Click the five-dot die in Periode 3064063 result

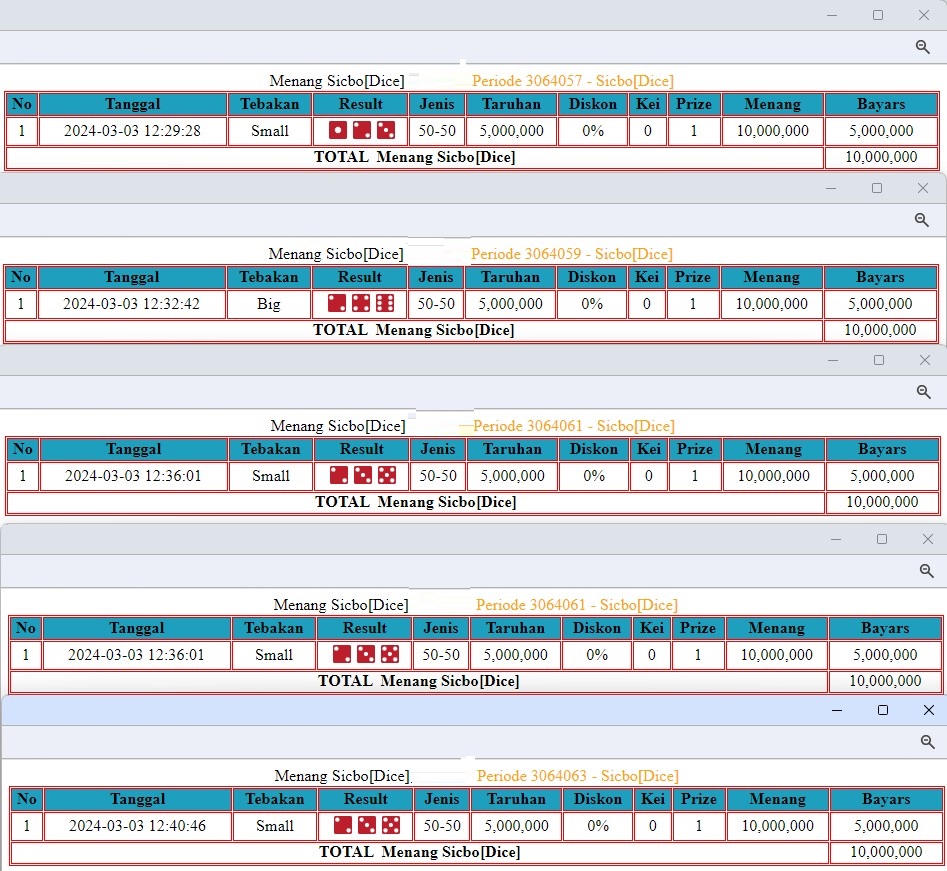[391, 825]
